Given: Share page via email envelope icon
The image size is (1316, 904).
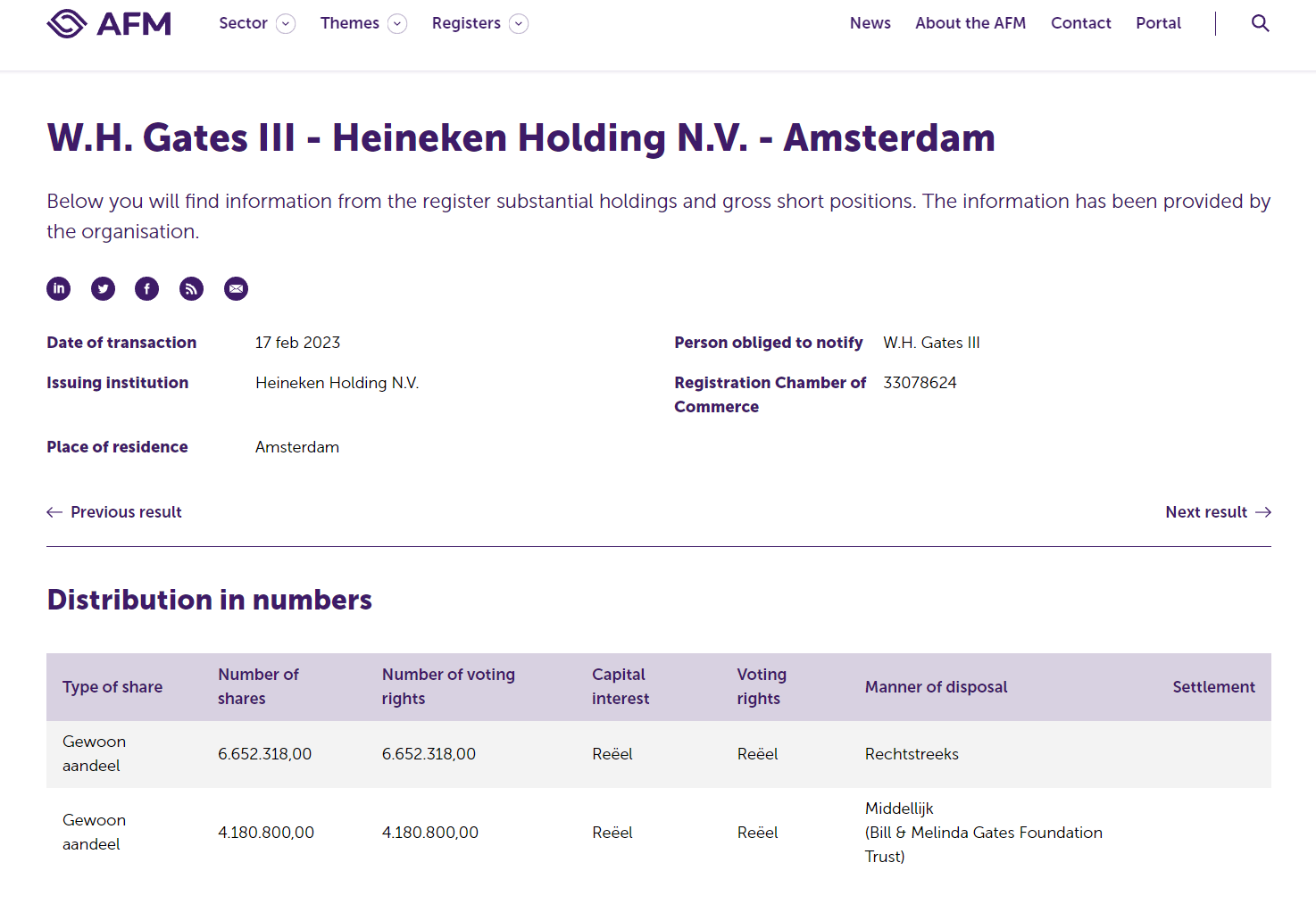Looking at the screenshot, I should (x=236, y=288).
